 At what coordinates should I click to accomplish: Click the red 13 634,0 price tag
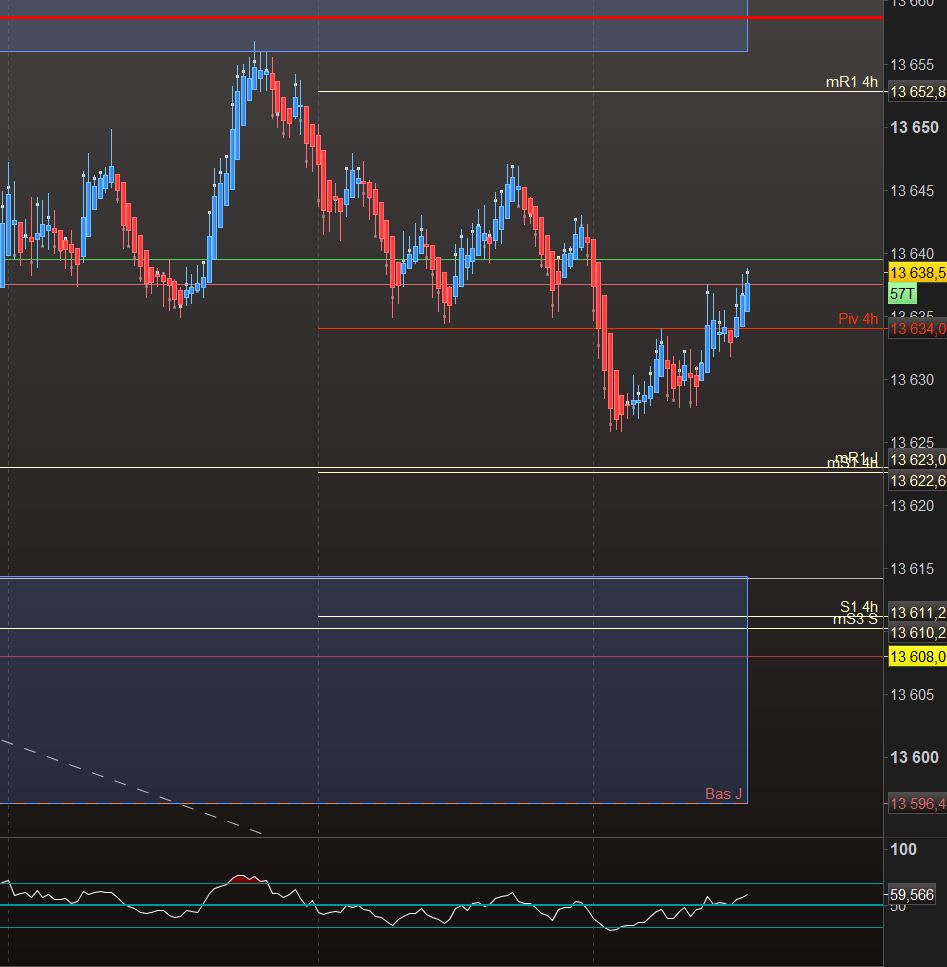[x=917, y=329]
